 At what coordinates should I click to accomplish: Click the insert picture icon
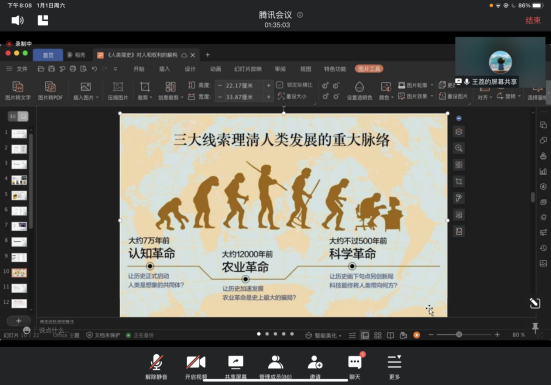click(86, 90)
